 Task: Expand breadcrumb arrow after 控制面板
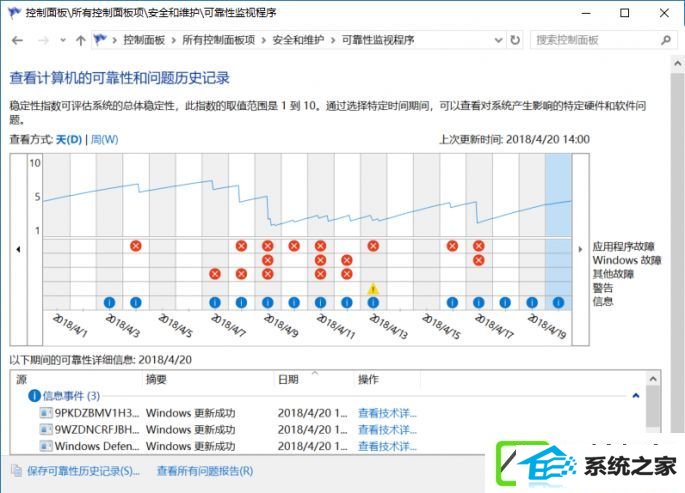tap(173, 41)
